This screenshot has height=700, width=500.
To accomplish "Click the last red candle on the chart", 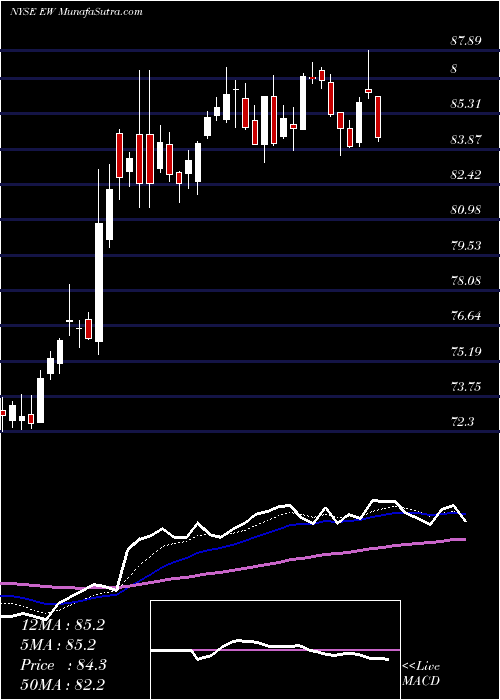I will [x=378, y=117].
